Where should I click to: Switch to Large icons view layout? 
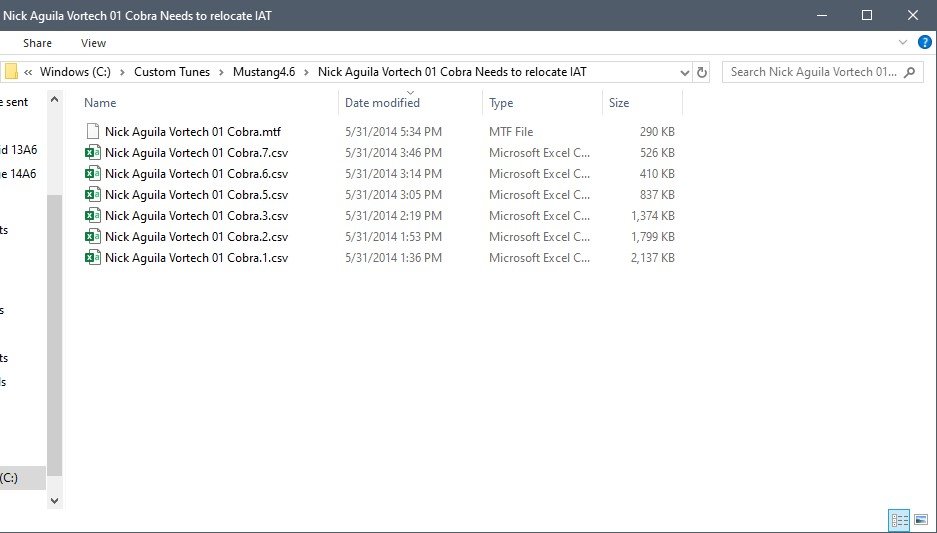[921, 520]
